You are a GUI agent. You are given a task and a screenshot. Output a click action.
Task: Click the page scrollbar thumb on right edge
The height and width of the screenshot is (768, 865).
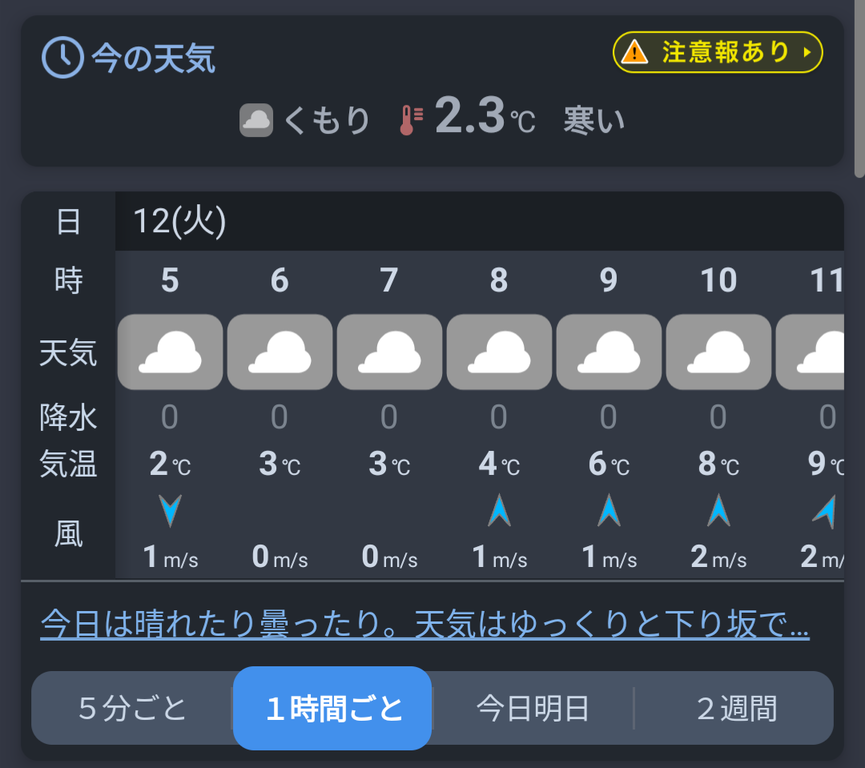[x=859, y=88]
